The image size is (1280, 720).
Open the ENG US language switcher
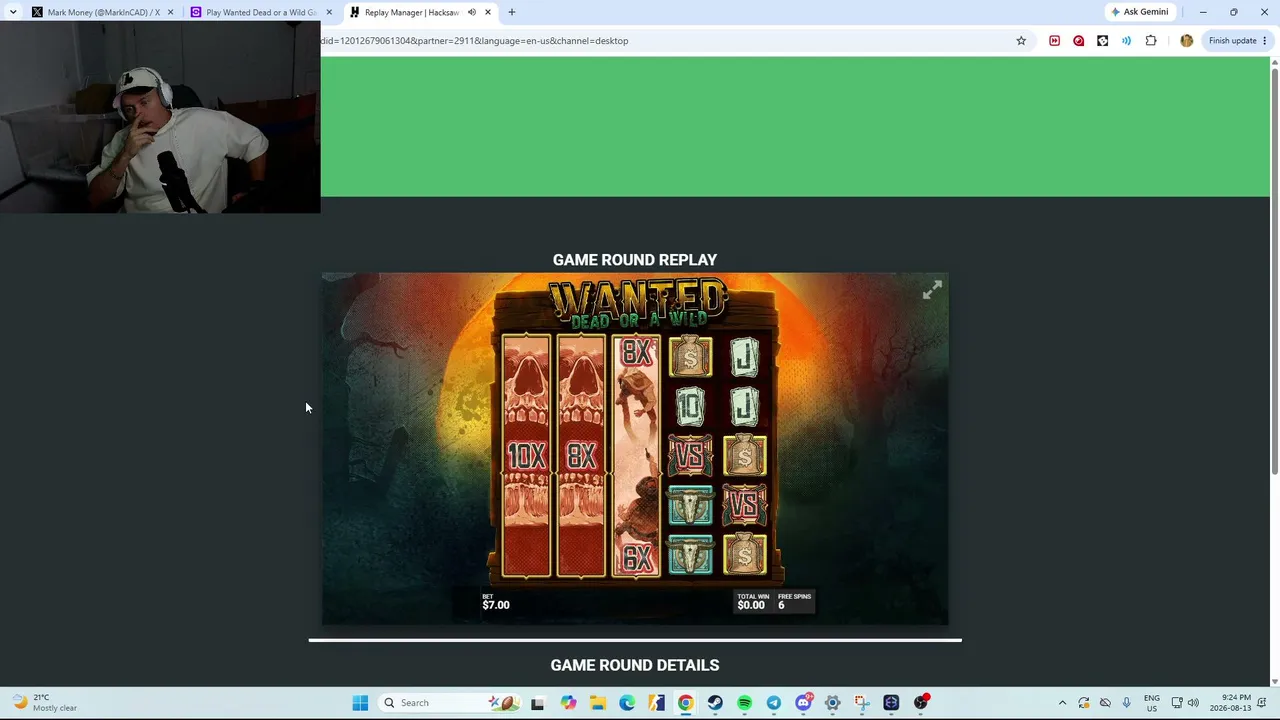pyautogui.click(x=1152, y=703)
